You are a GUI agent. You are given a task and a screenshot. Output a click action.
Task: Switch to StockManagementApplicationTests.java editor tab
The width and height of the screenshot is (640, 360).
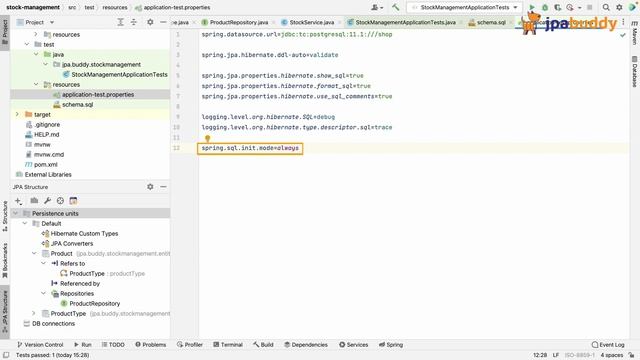(x=402, y=22)
